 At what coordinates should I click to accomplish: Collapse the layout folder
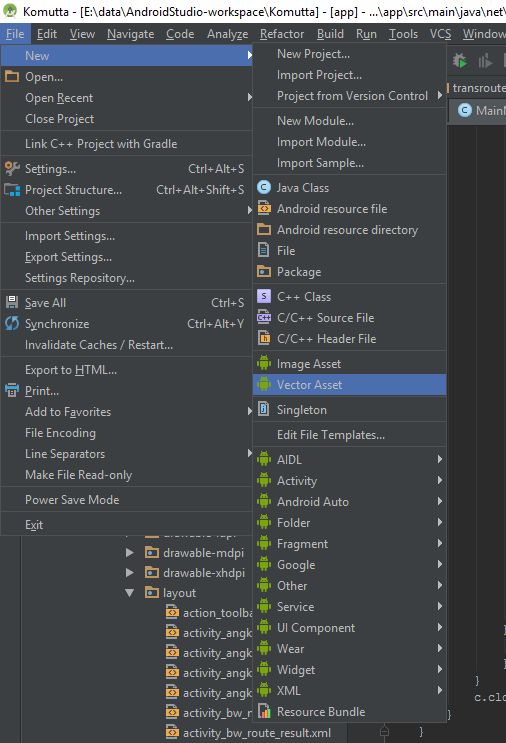pyautogui.click(x=129, y=592)
